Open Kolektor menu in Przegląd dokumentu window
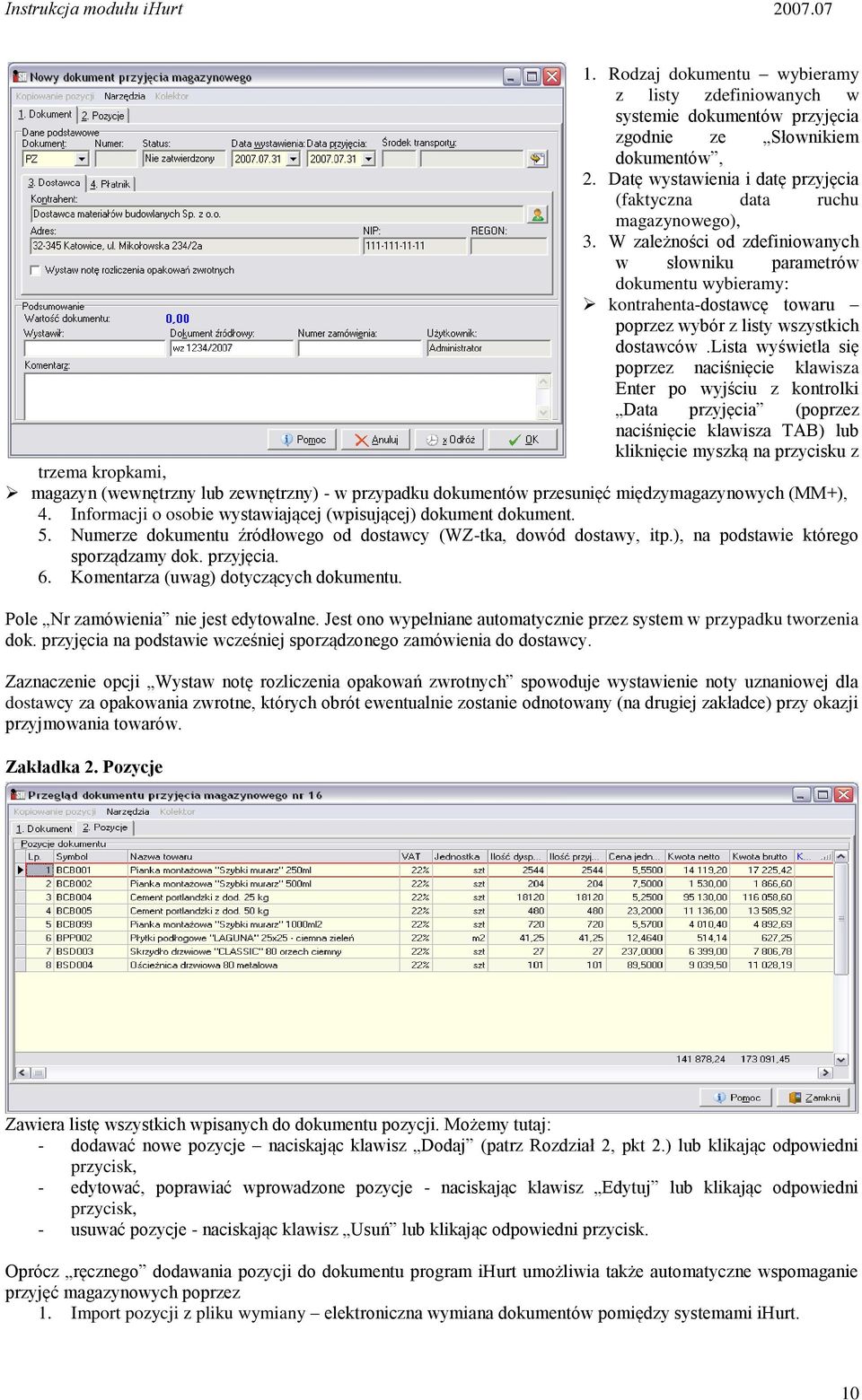 pos(177,811)
